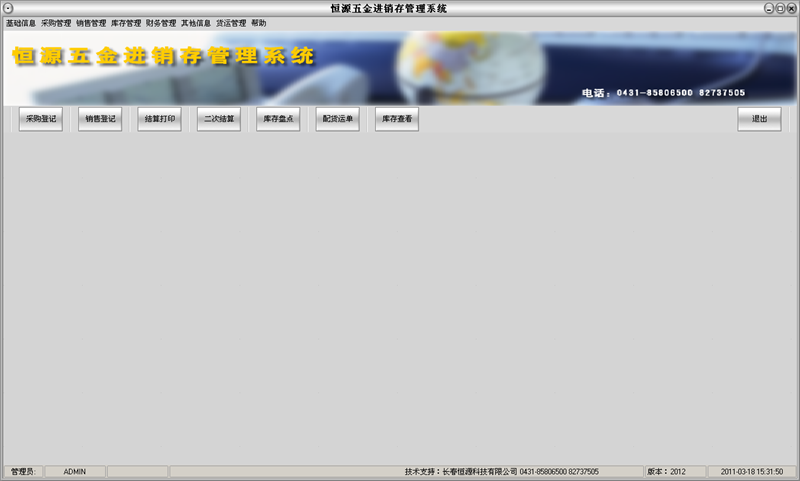This screenshot has width=800, height=481.
Task: Close the window with the X button
Action: [x=791, y=8]
